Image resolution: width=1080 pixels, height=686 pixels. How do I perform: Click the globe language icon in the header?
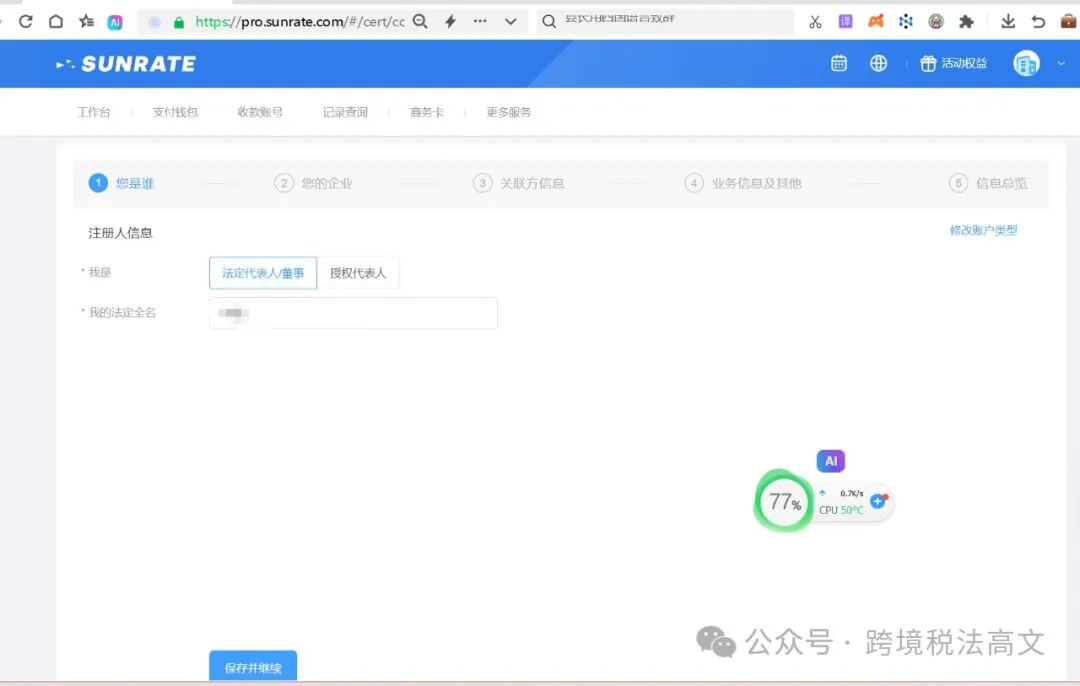878,63
